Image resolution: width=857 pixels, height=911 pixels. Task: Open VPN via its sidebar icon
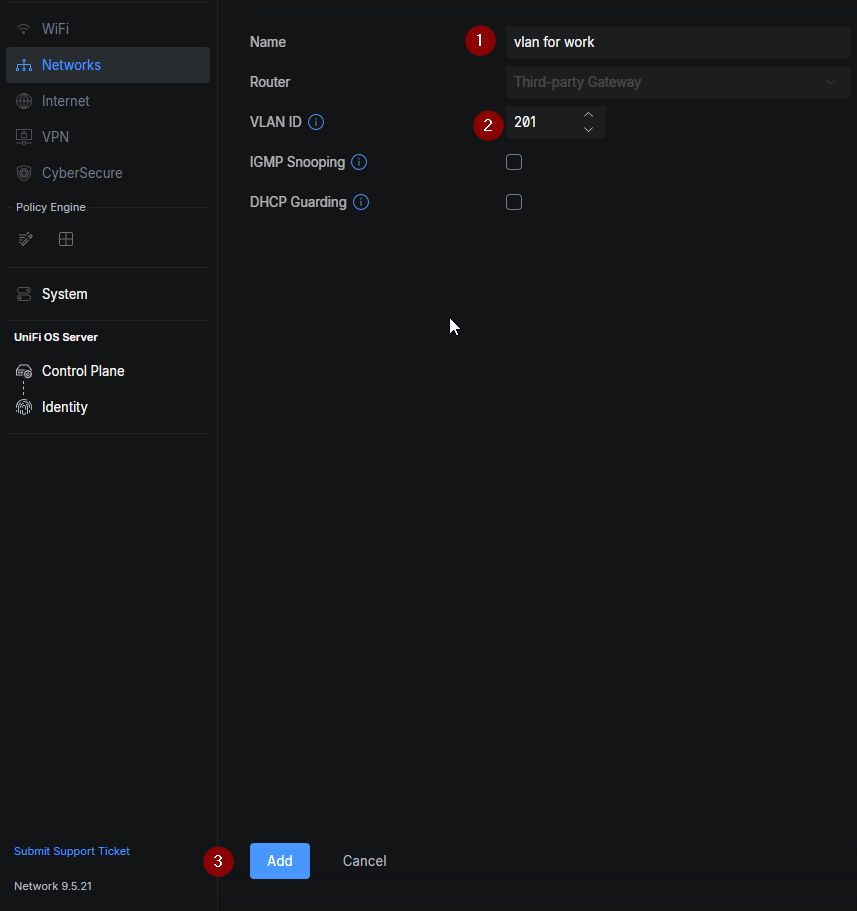click(24, 137)
